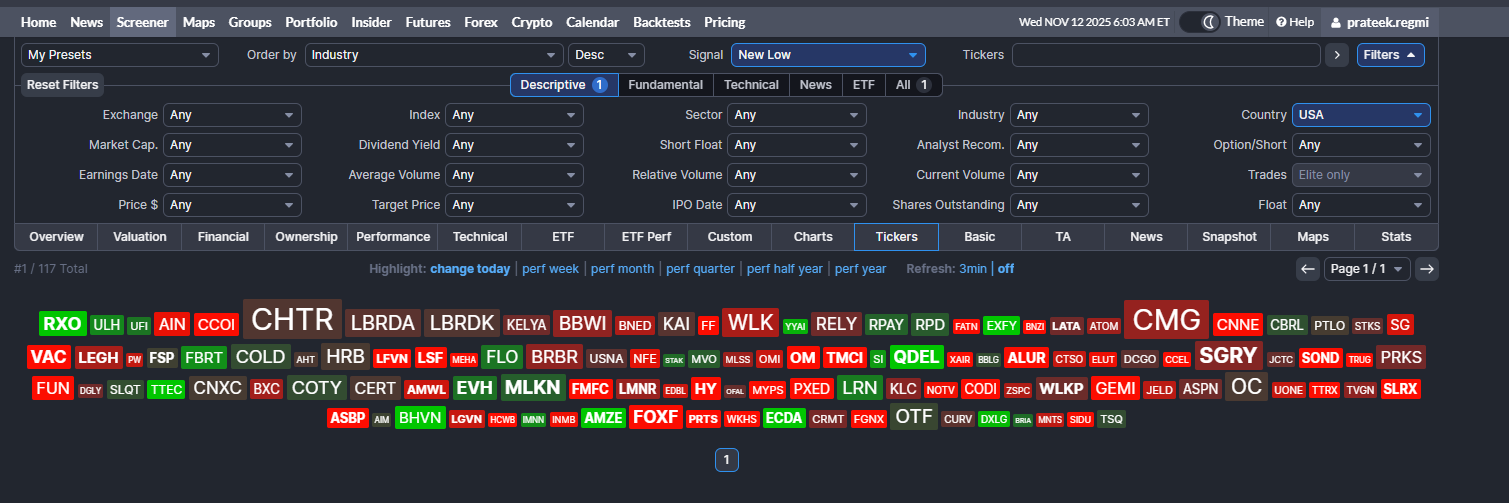Open the Maps menu in top navigation
The image size is (1509, 503).
(x=199, y=22)
